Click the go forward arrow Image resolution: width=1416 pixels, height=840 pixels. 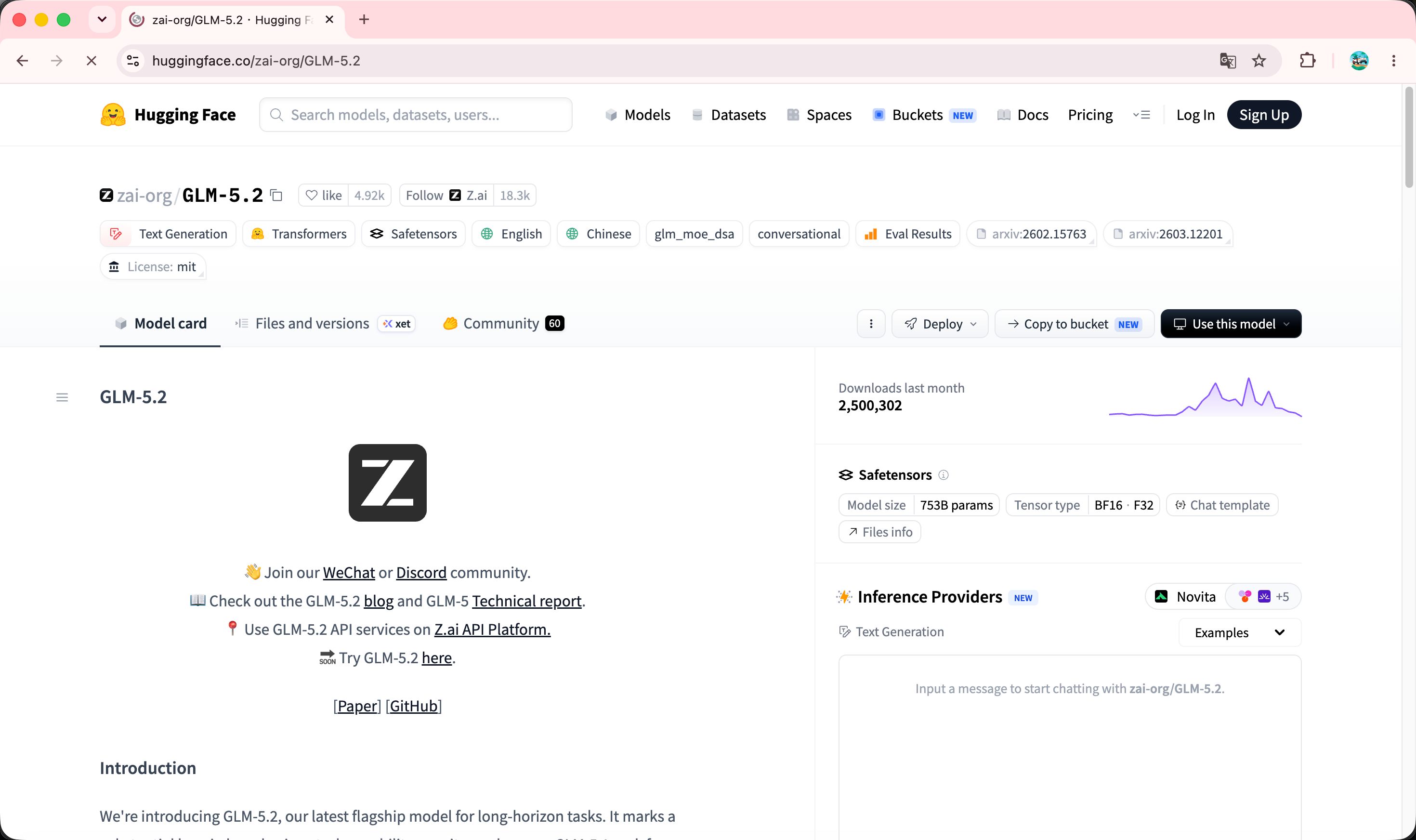coord(57,61)
